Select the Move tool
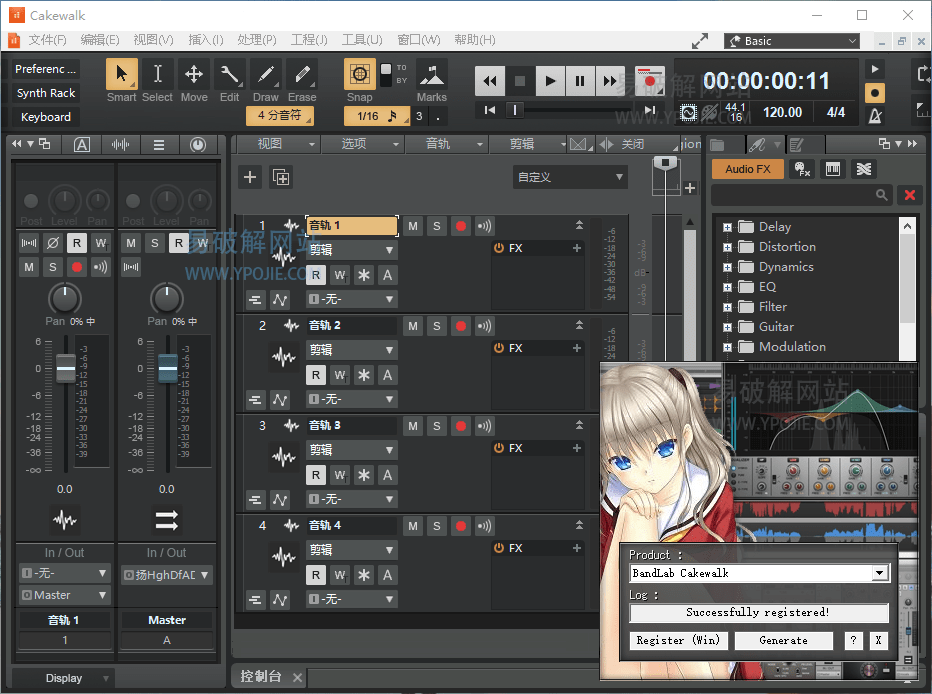Image resolution: width=932 pixels, height=694 pixels. (194, 75)
